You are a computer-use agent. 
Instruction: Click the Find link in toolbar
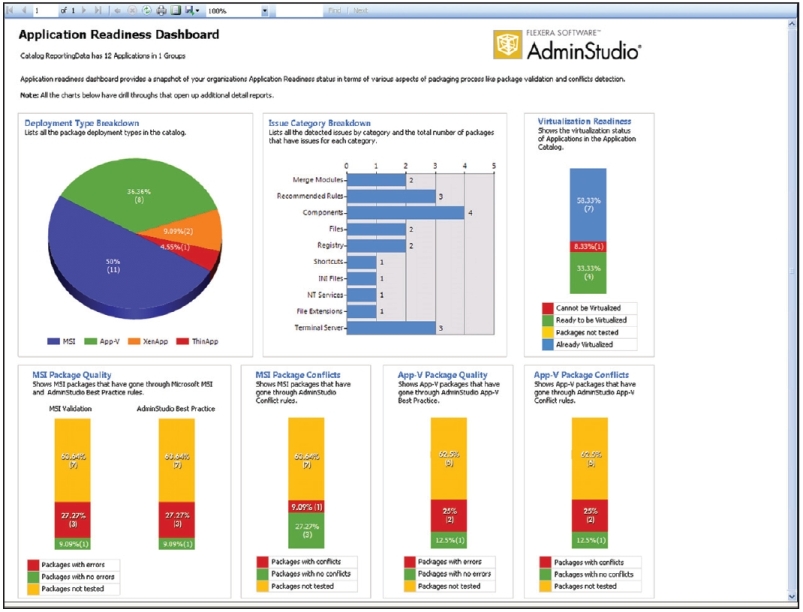click(334, 10)
